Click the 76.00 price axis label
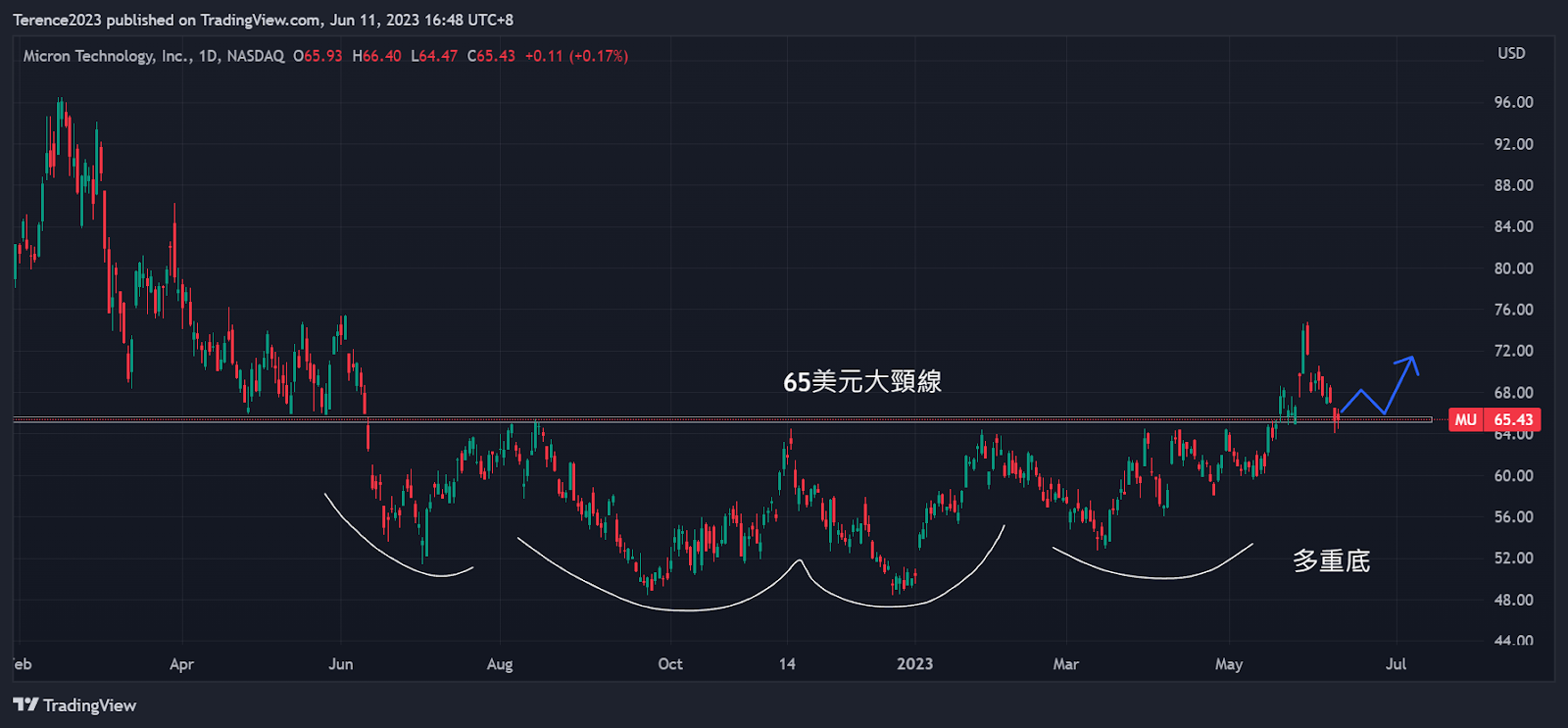This screenshot has width=1568, height=728. [x=1513, y=310]
